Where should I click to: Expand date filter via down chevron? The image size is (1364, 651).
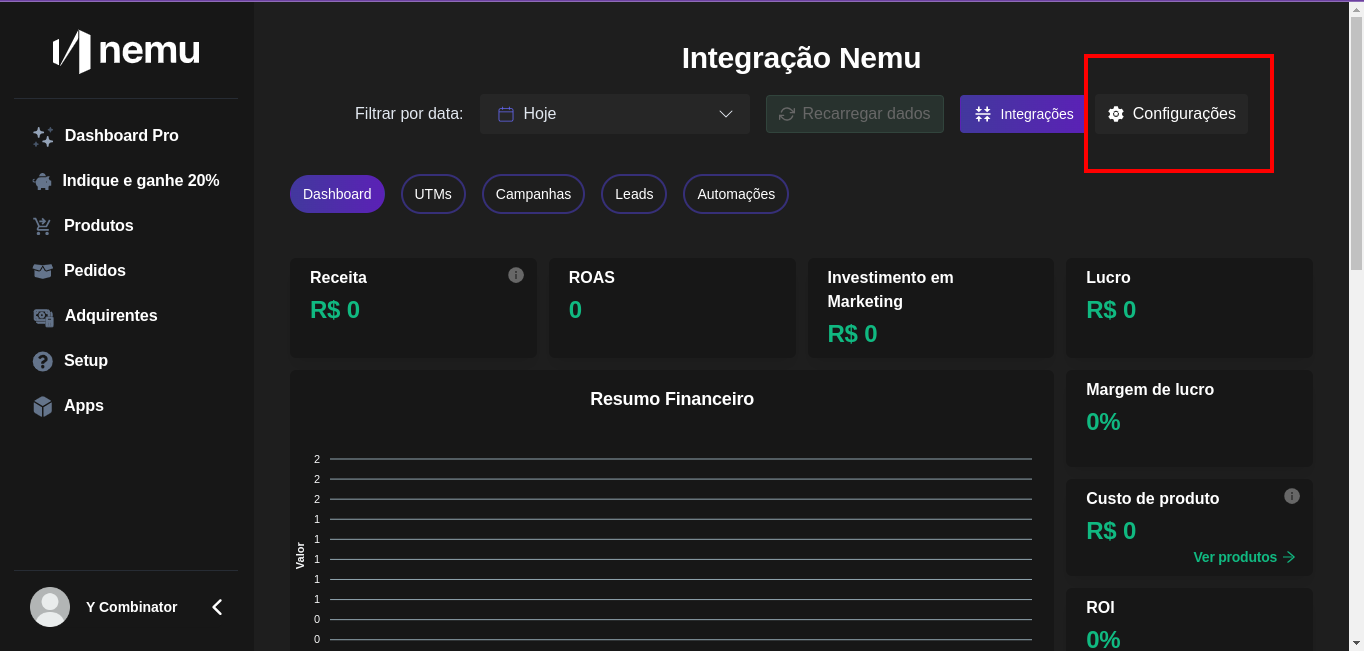726,114
